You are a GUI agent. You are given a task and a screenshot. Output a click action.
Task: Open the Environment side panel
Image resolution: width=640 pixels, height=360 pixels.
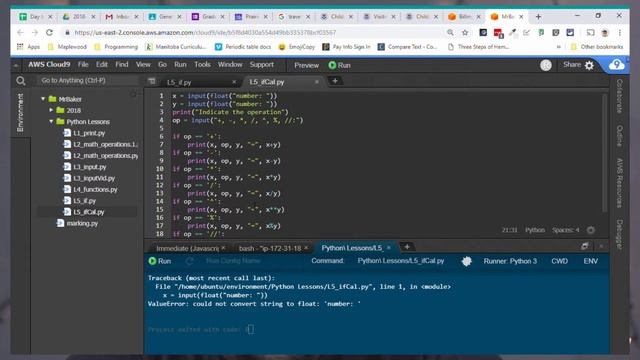20,113
